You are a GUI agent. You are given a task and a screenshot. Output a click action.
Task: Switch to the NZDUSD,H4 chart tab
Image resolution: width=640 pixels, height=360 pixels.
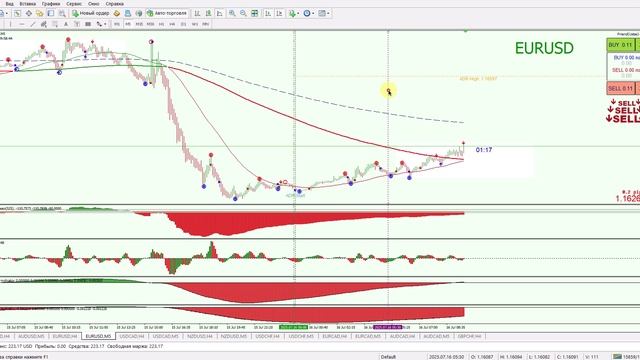click(200, 336)
